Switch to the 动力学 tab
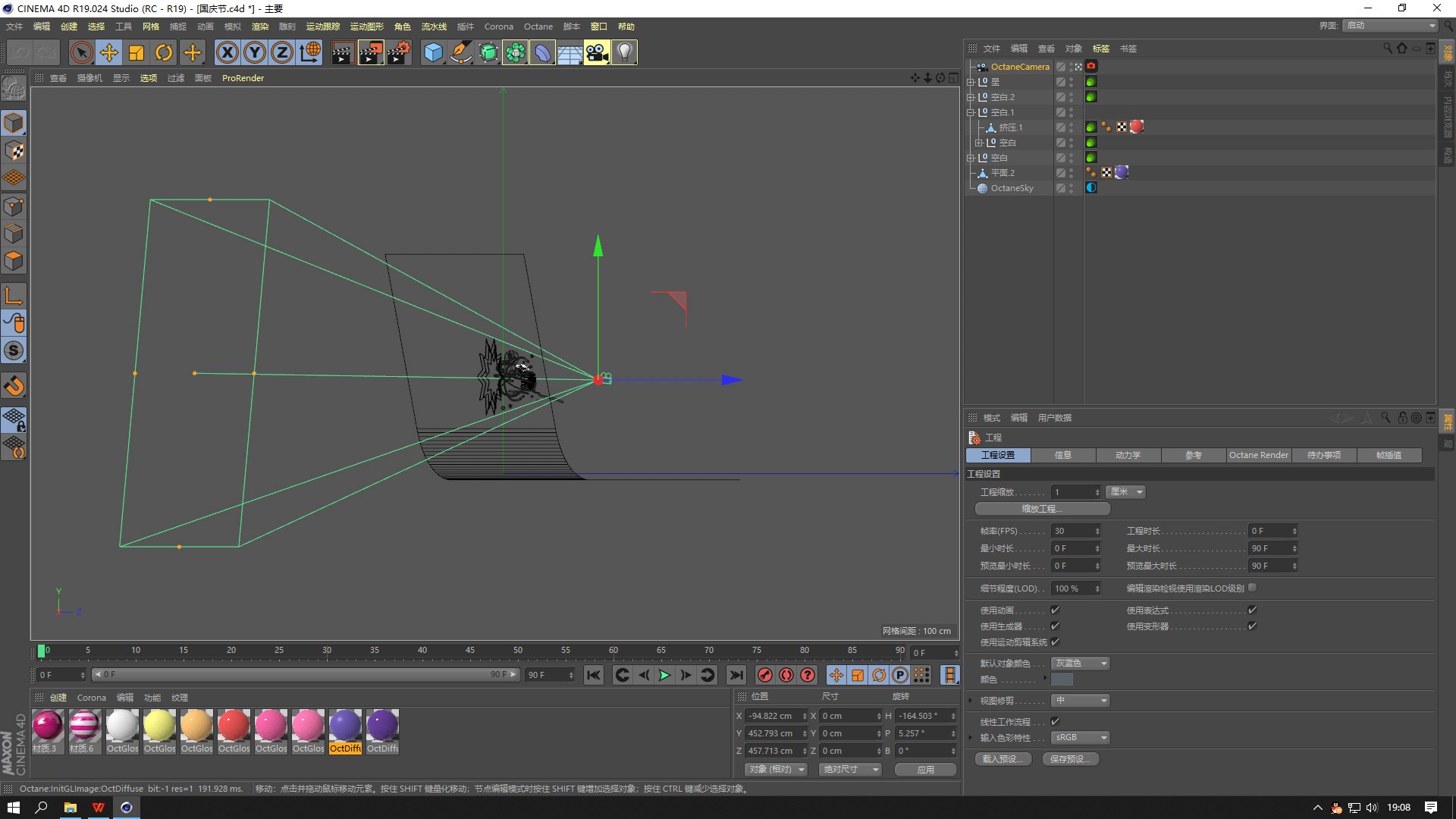The width and height of the screenshot is (1456, 819). pyautogui.click(x=1128, y=455)
